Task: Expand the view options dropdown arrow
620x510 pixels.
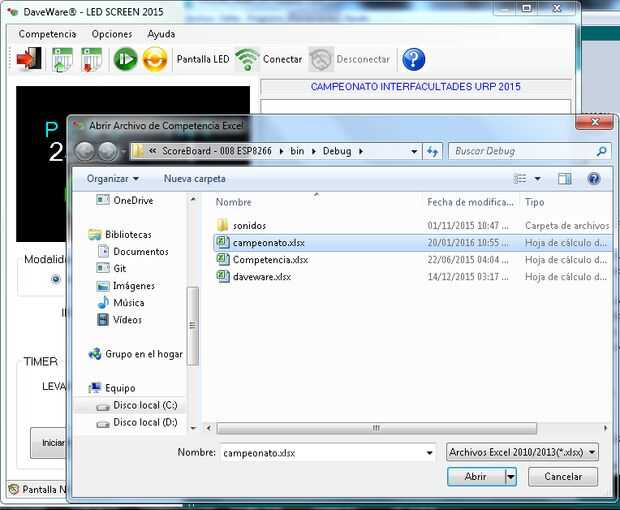Action: point(537,179)
